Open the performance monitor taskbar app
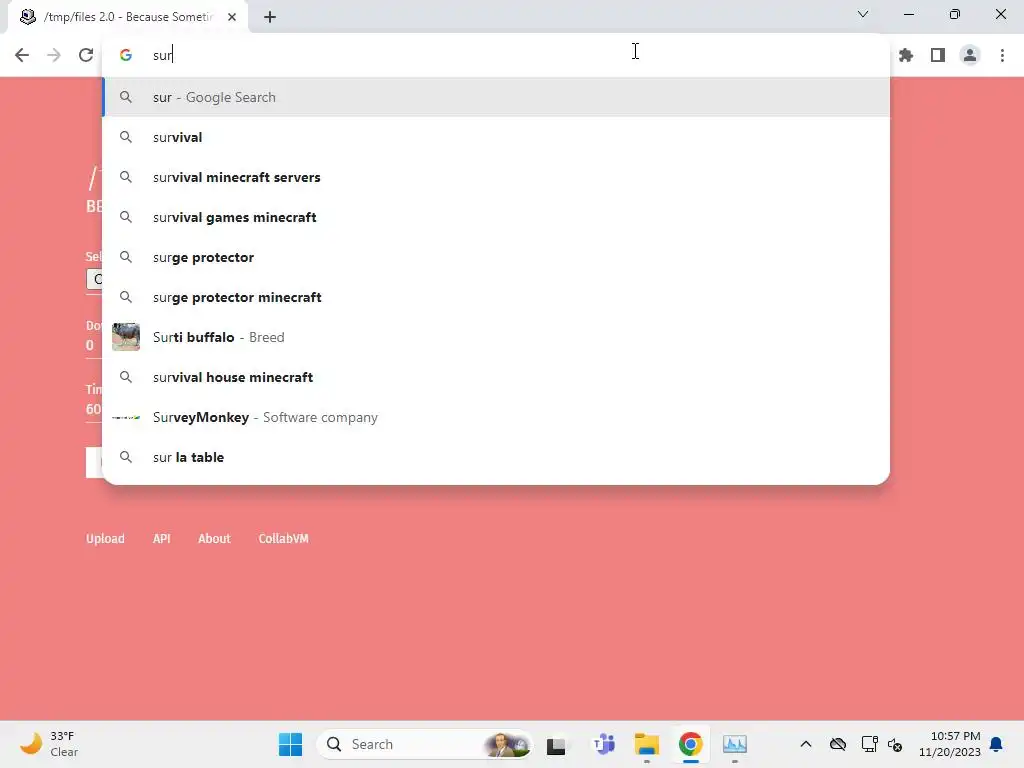Screen dimensions: 1024x768 (735, 744)
